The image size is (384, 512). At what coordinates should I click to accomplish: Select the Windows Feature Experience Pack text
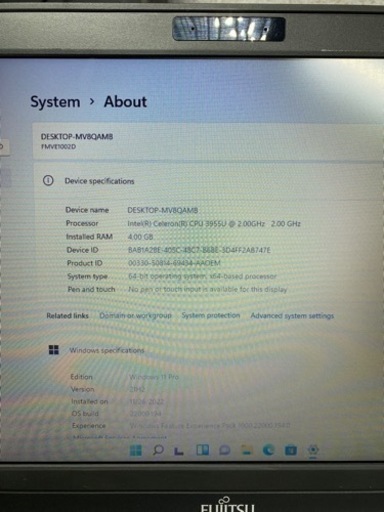[x=210, y=426]
